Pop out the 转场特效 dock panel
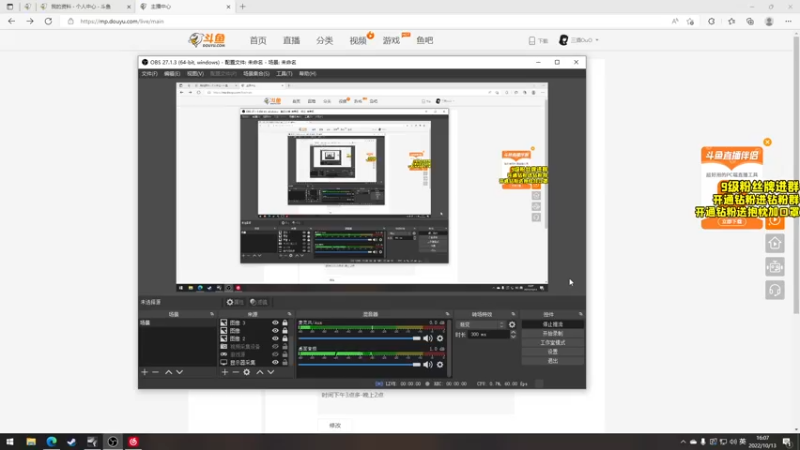The width and height of the screenshot is (800, 450). (x=513, y=314)
